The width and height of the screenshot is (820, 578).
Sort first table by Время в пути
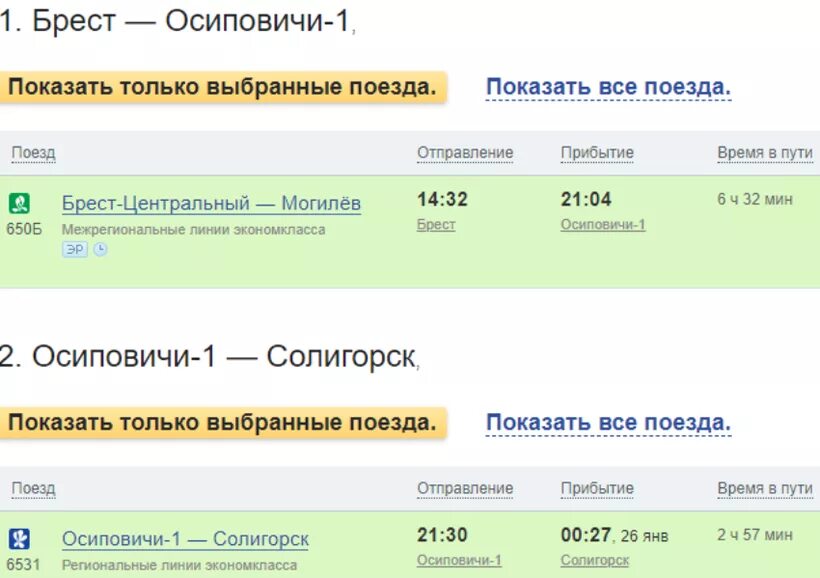pyautogui.click(x=765, y=153)
